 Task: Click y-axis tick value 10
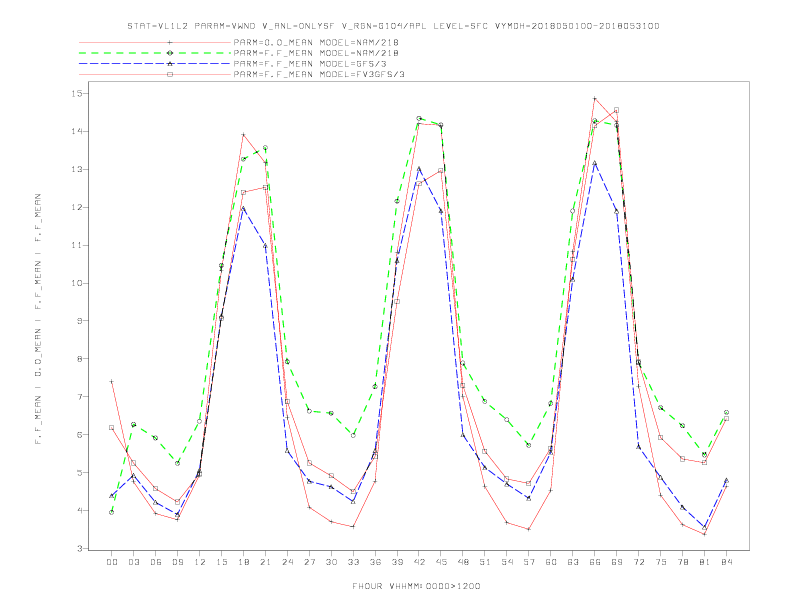pos(76,283)
